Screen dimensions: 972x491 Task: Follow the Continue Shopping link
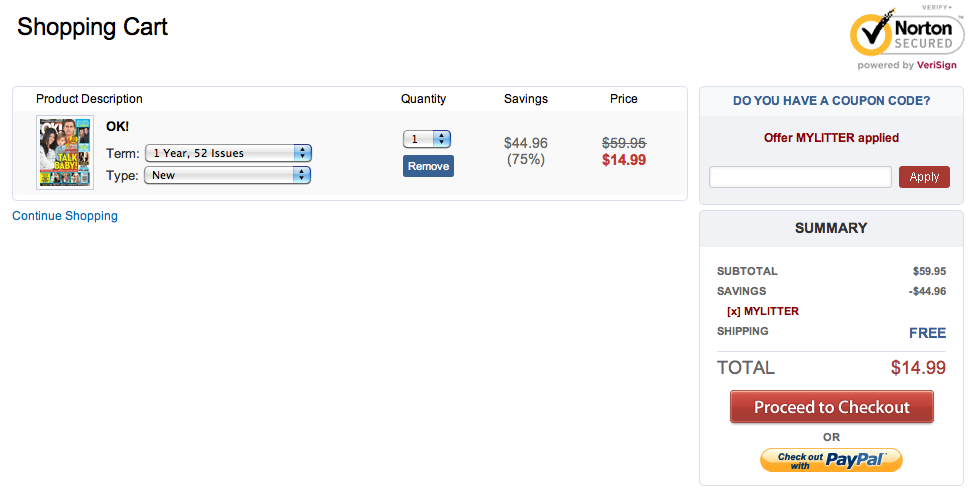tap(65, 216)
